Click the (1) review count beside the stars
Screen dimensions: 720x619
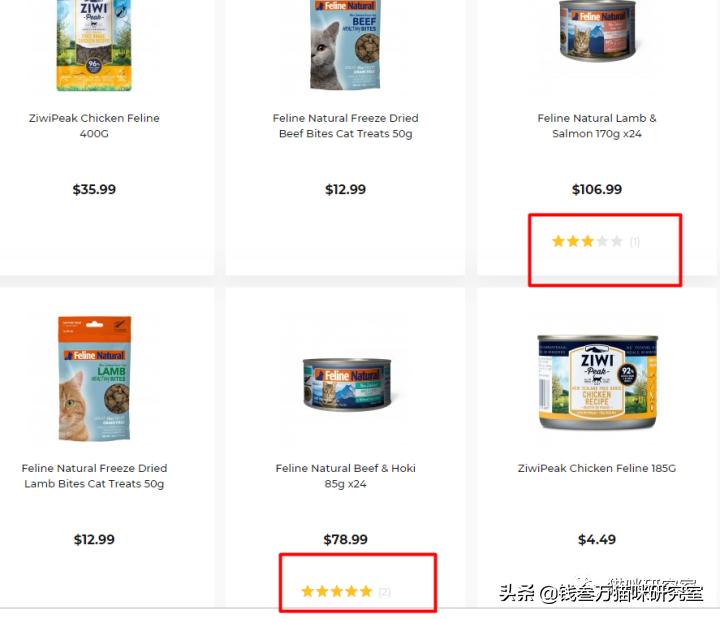(x=635, y=242)
